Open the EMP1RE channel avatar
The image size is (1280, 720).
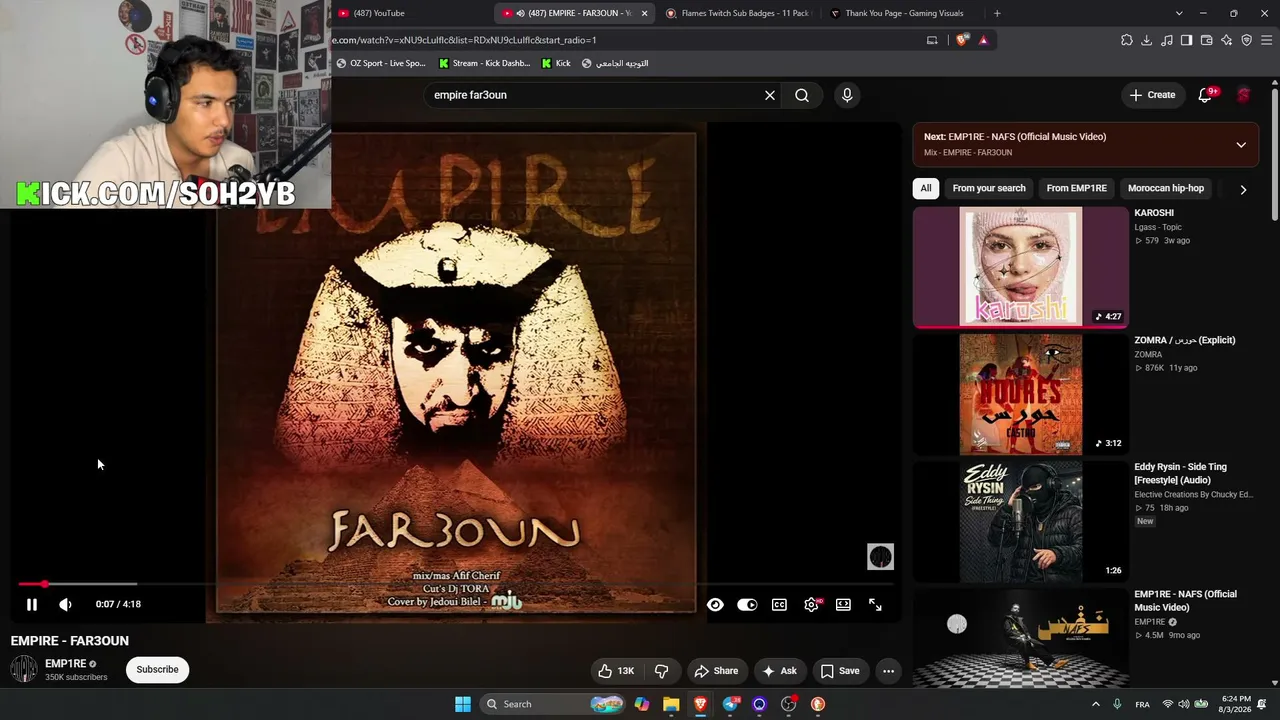pos(24,669)
